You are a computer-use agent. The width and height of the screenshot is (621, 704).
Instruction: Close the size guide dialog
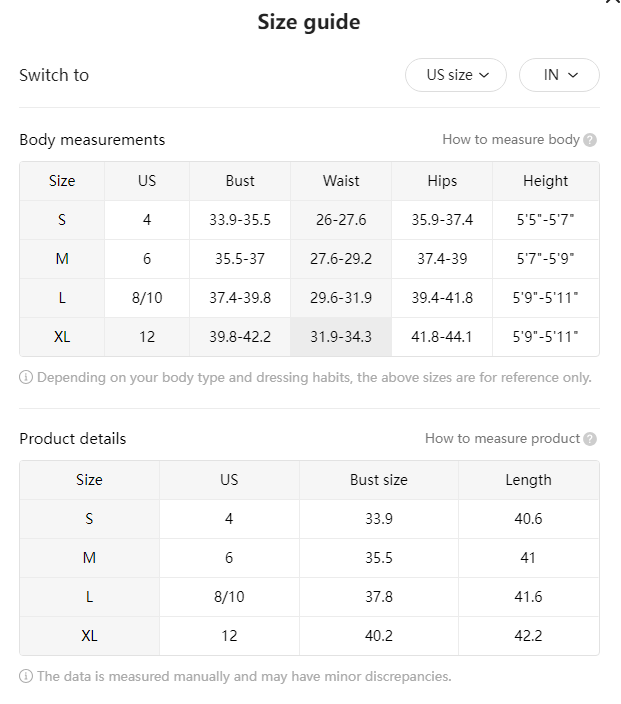click(x=613, y=1)
